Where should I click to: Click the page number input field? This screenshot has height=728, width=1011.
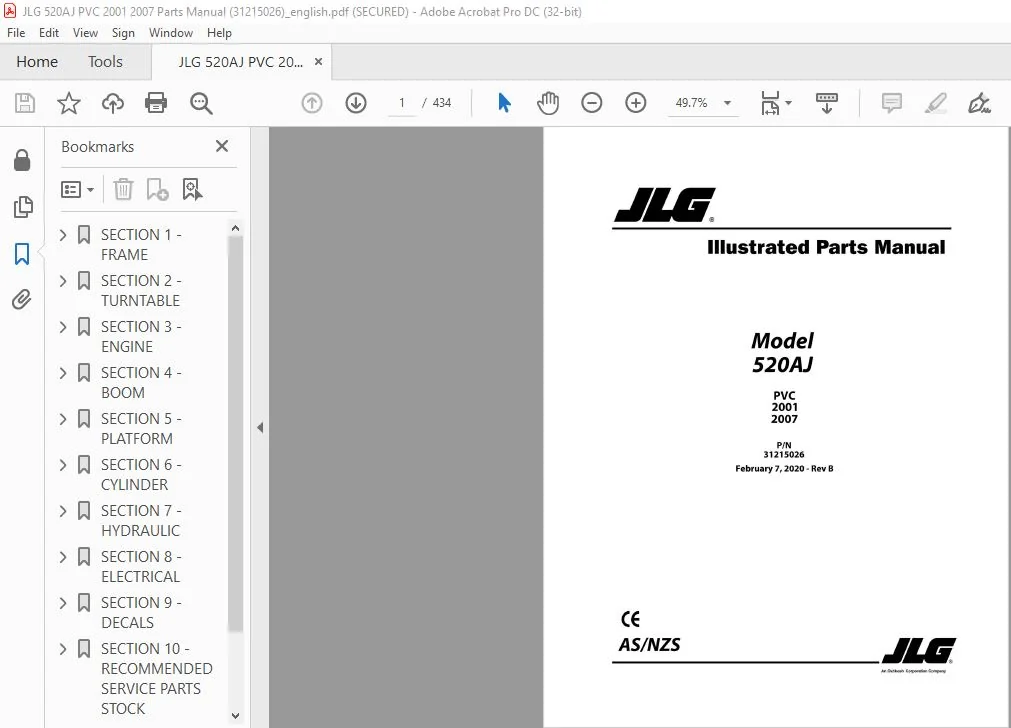402,103
